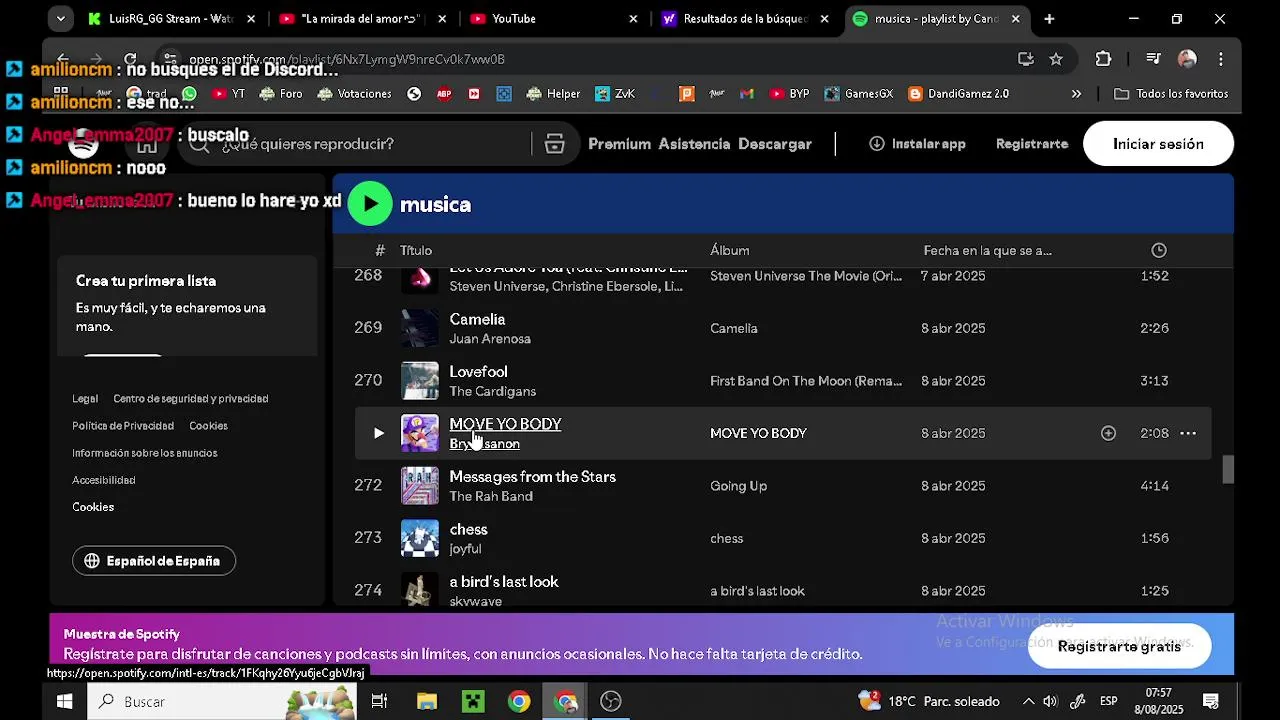Open the browser extensions puzzle icon
Image resolution: width=1280 pixels, height=720 pixels.
tap(1103, 59)
